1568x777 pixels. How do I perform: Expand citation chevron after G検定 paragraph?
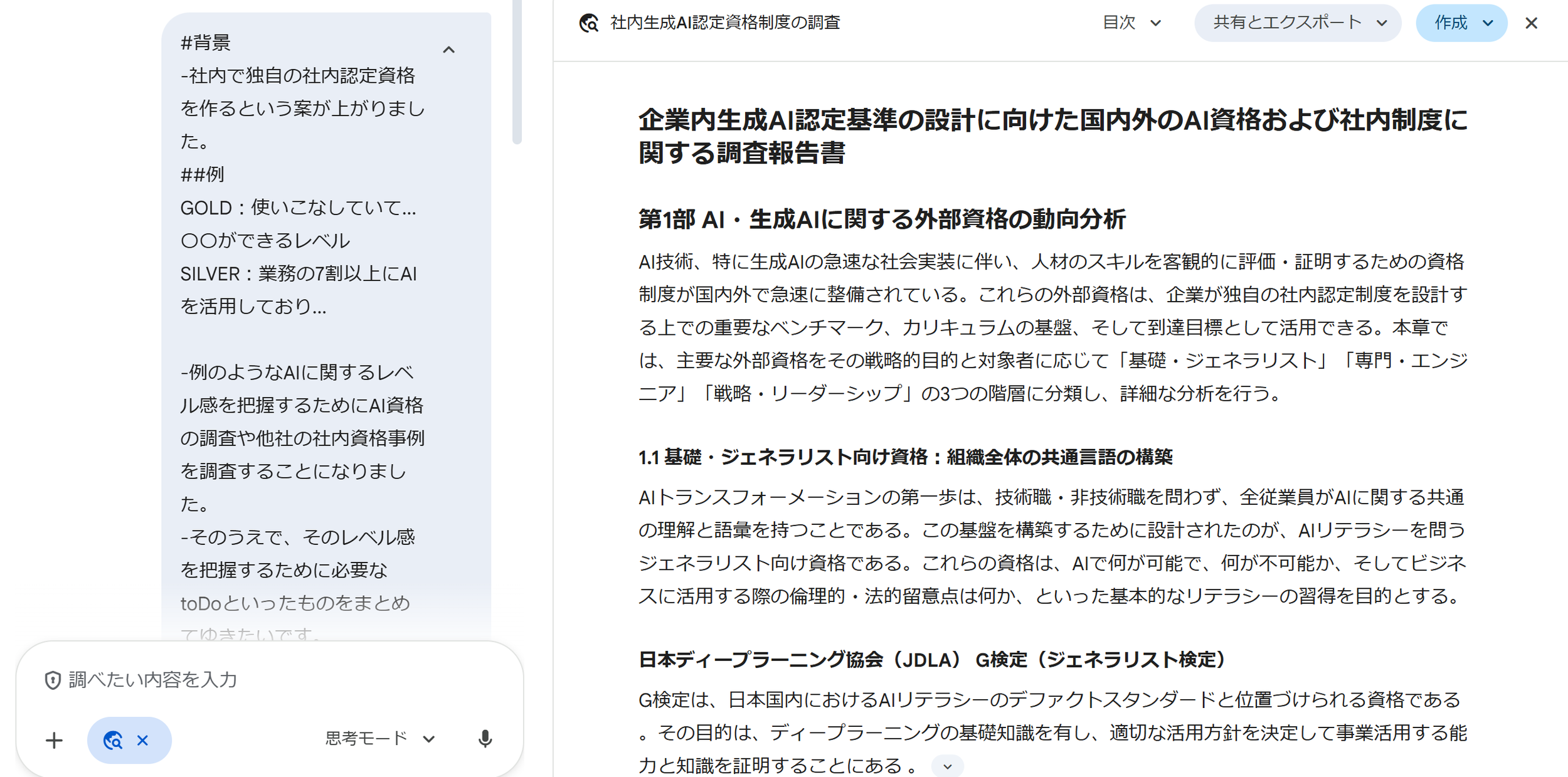pyautogui.click(x=947, y=766)
